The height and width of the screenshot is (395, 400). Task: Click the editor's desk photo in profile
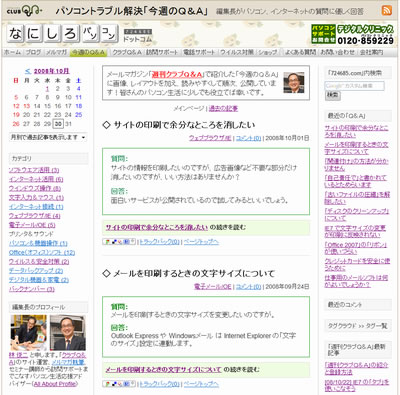(x=29, y=332)
